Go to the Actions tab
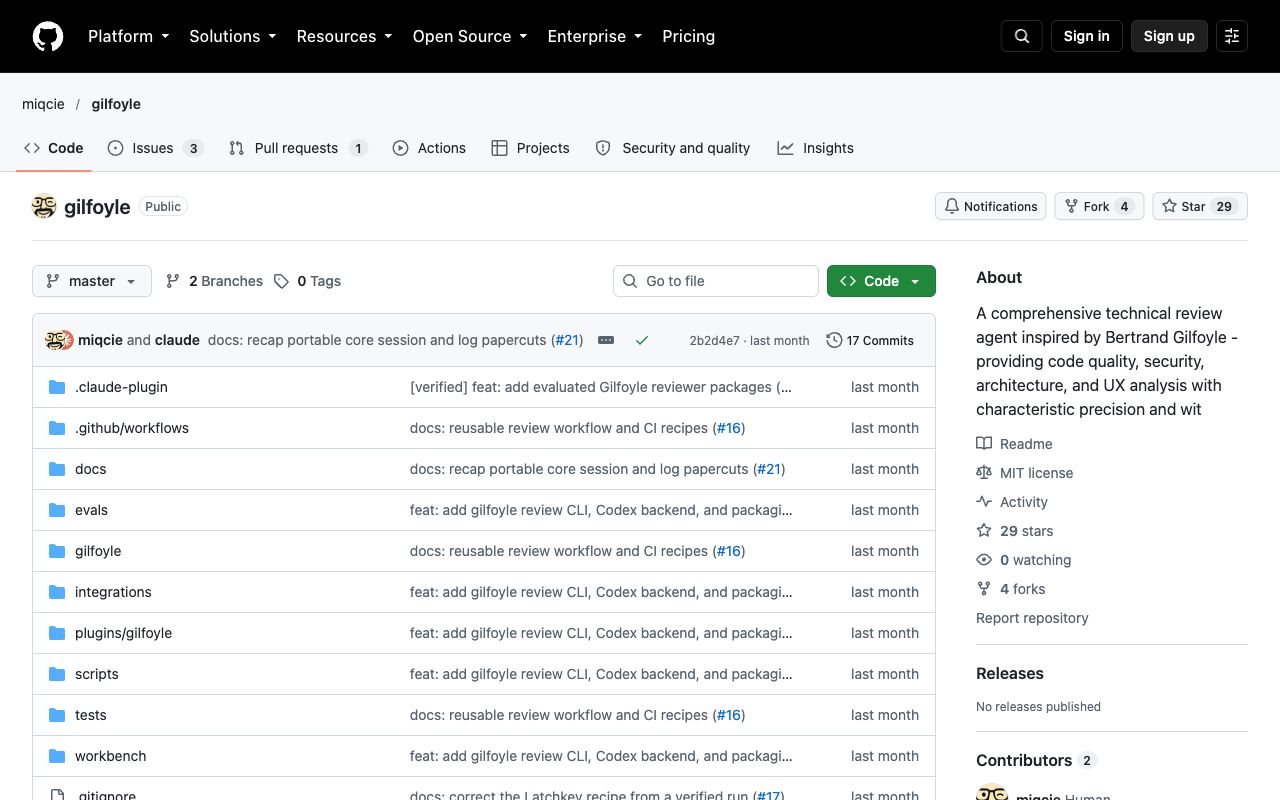 click(x=429, y=148)
